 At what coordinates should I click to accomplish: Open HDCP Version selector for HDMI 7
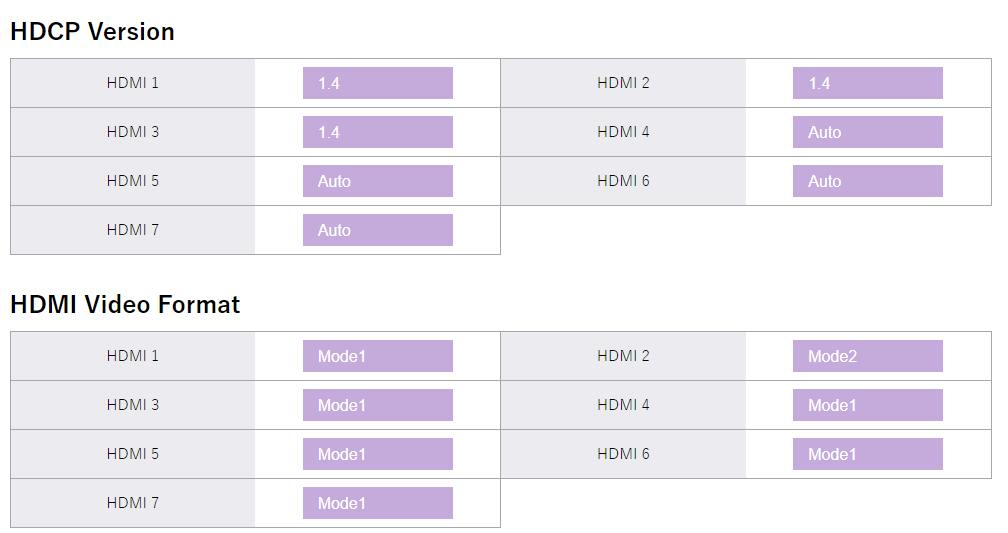tap(377, 230)
